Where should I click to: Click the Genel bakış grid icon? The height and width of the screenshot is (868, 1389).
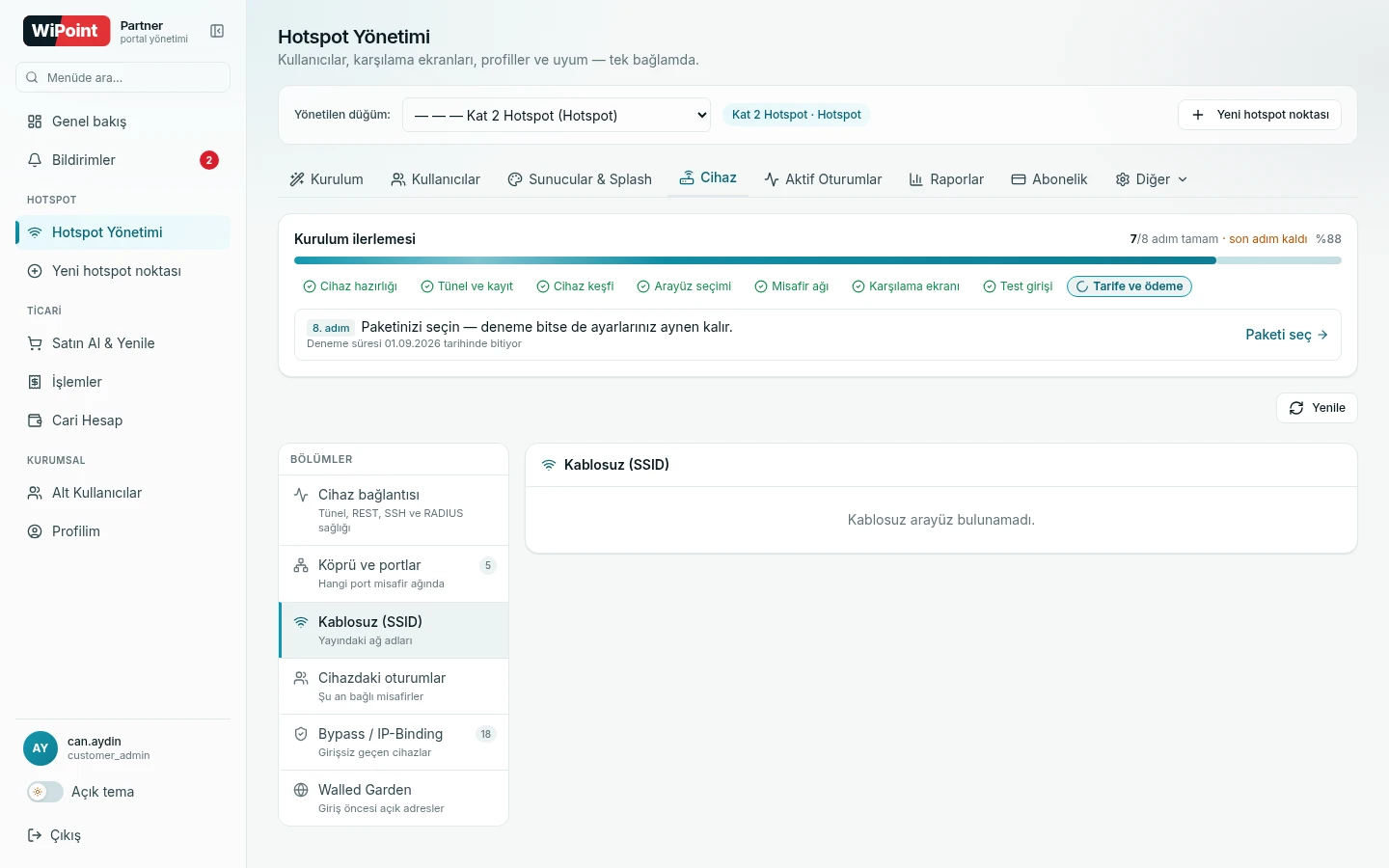[x=35, y=122]
